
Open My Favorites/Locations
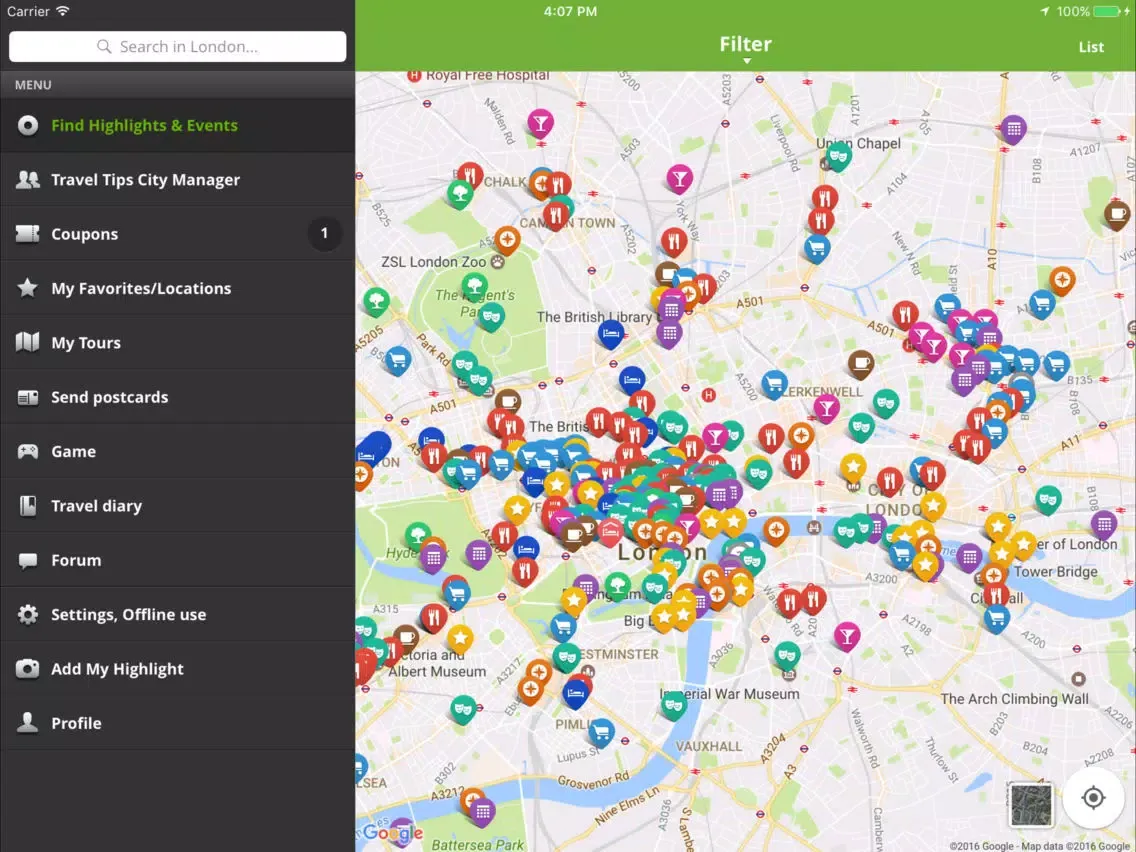178,288
